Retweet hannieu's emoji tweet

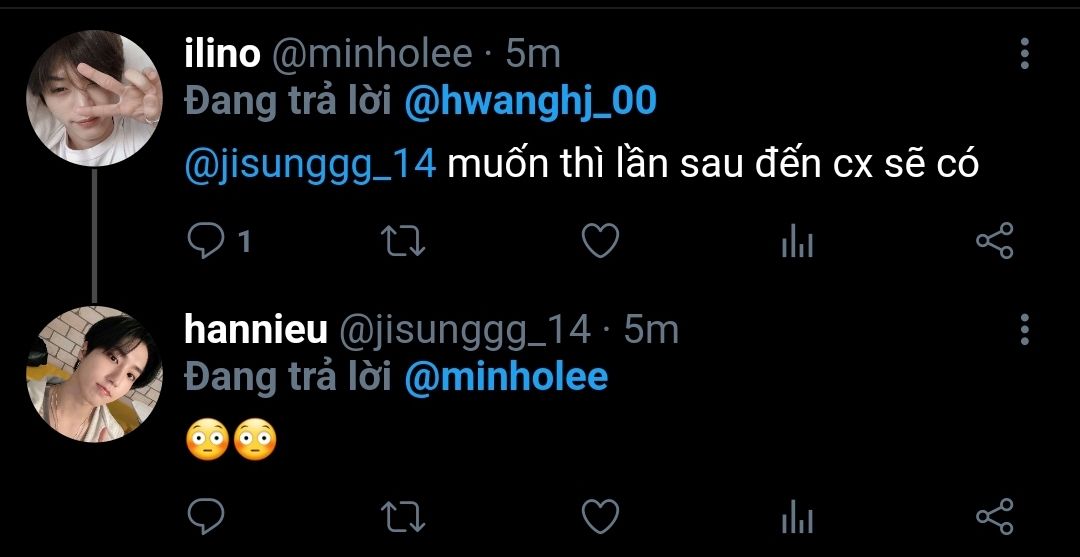405,516
